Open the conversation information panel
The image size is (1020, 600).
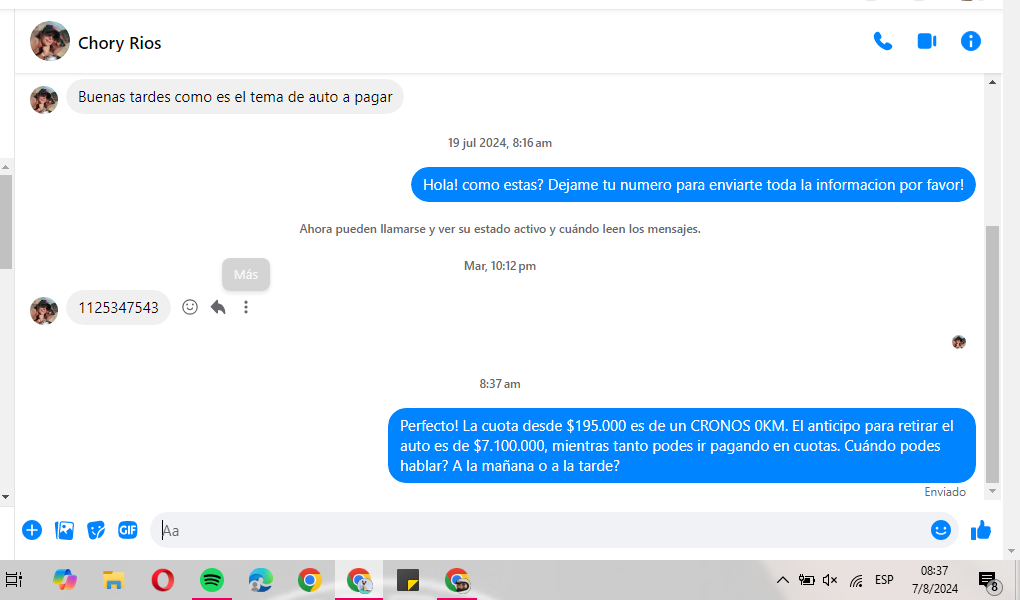point(971,42)
